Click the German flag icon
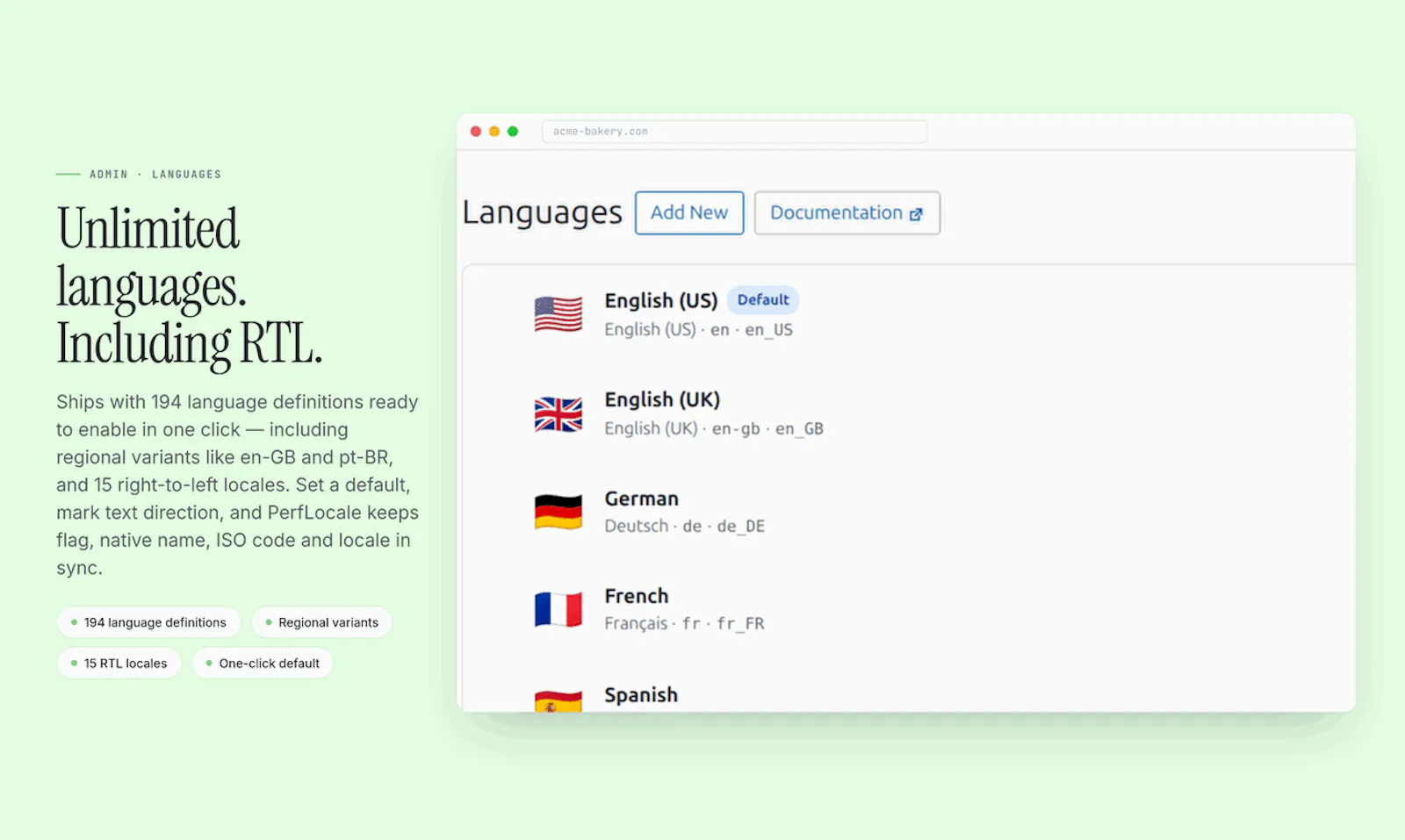This screenshot has height=840, width=1405. click(558, 512)
